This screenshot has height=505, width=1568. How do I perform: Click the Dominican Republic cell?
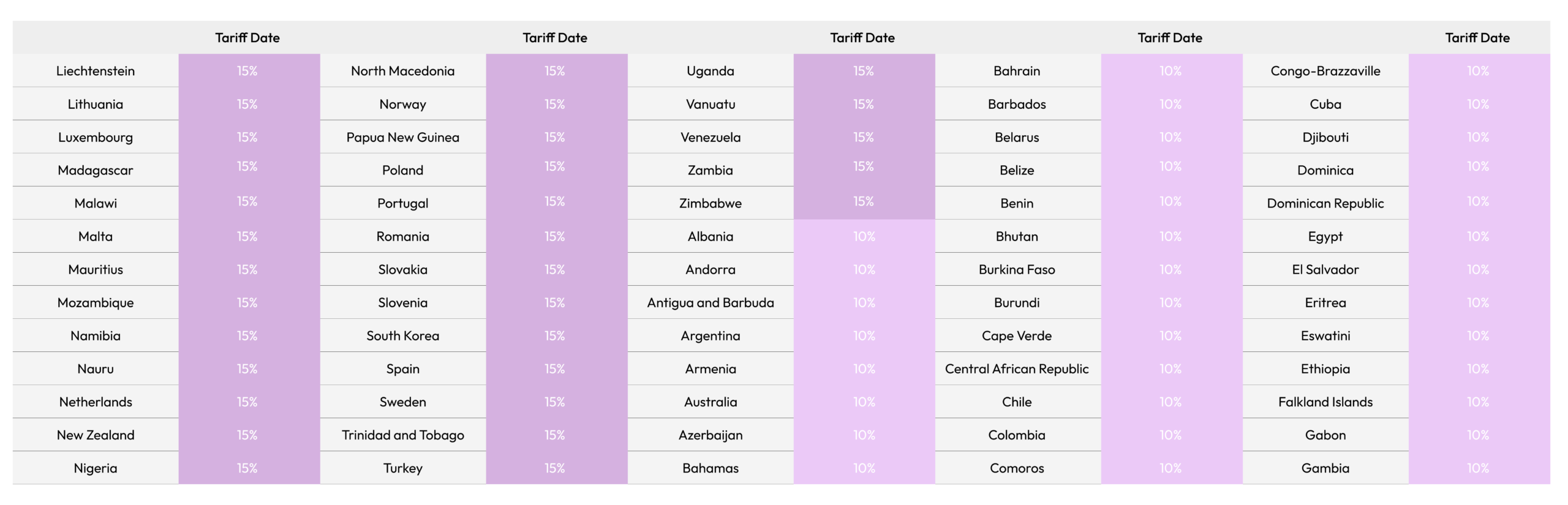(1325, 203)
